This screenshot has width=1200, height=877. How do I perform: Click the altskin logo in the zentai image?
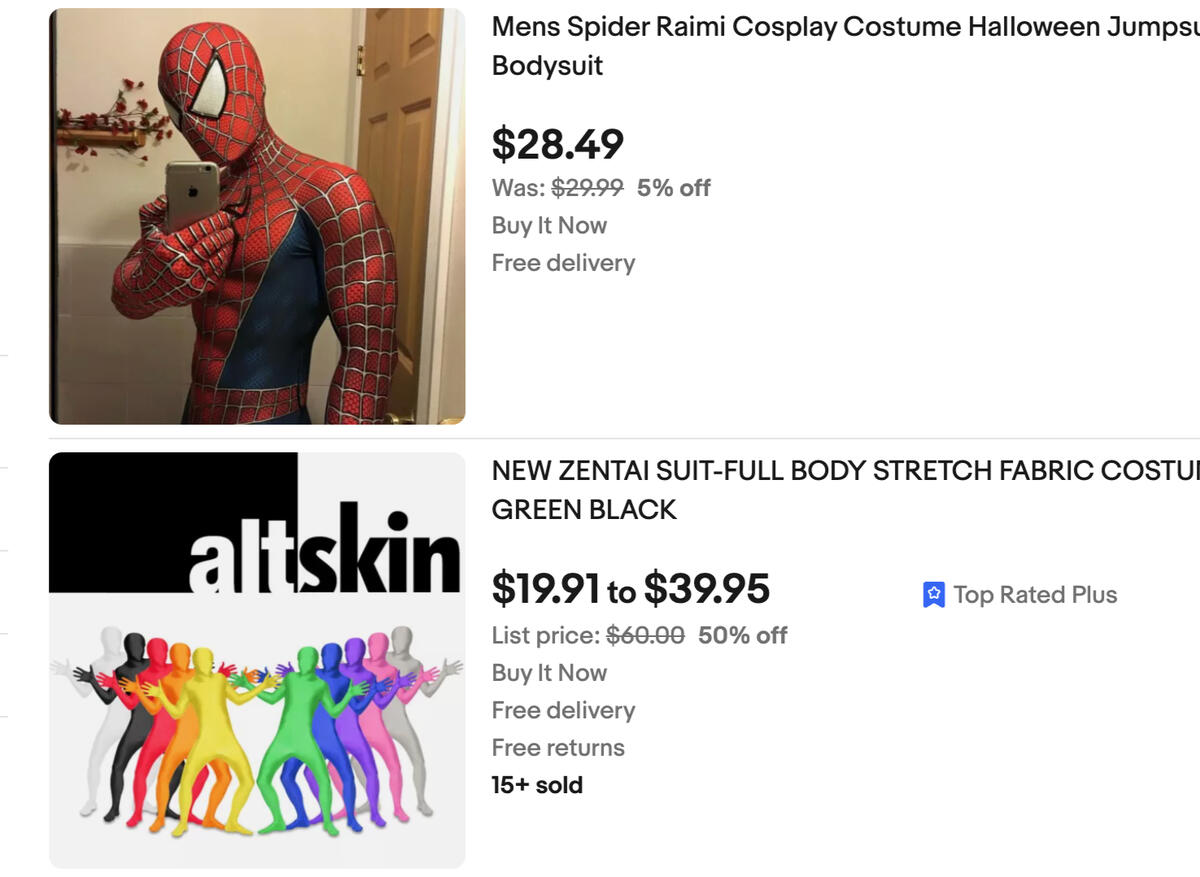click(x=323, y=550)
